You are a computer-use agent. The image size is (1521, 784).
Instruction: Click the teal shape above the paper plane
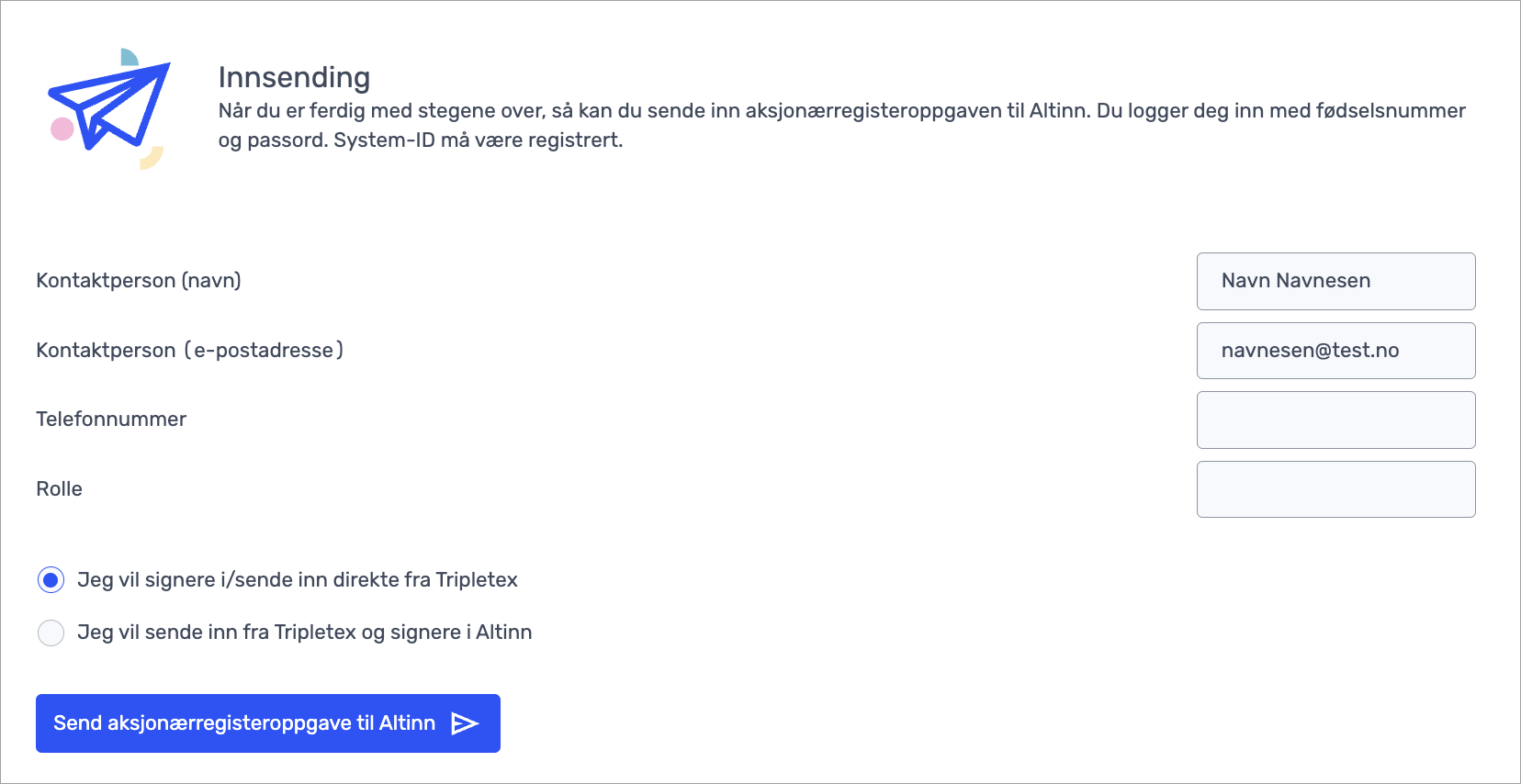pos(129,57)
